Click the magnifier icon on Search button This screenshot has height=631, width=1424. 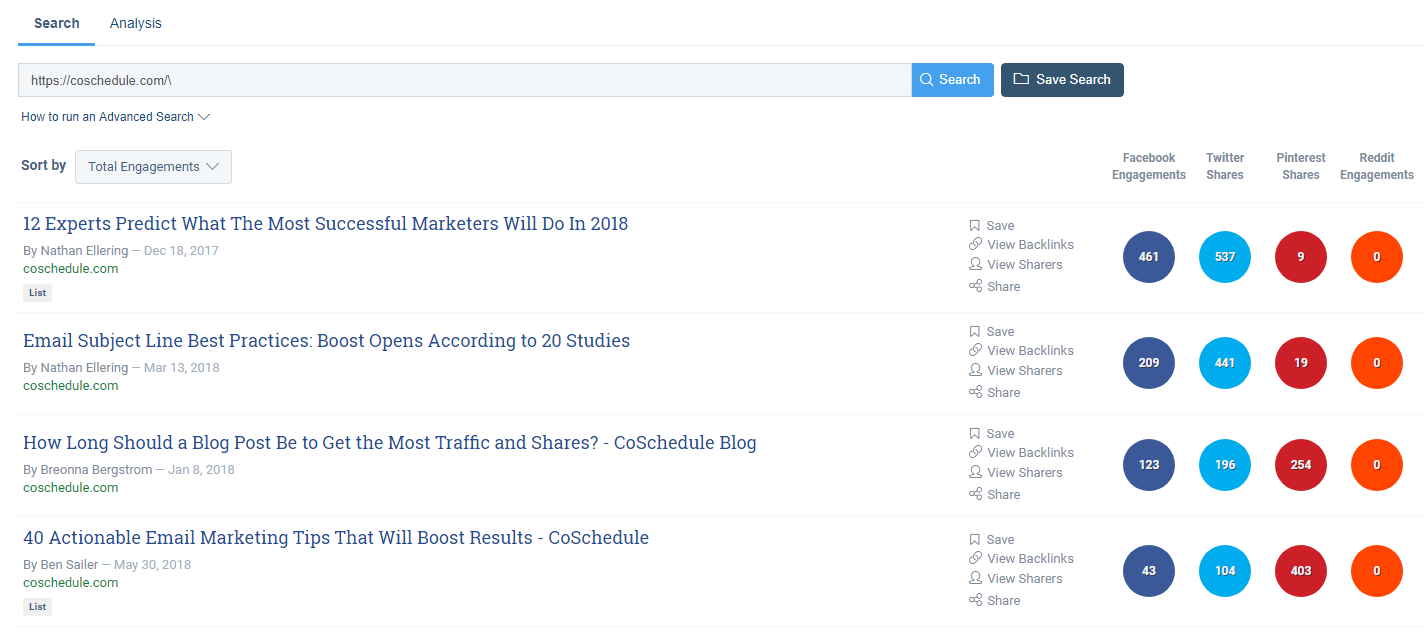click(x=927, y=80)
